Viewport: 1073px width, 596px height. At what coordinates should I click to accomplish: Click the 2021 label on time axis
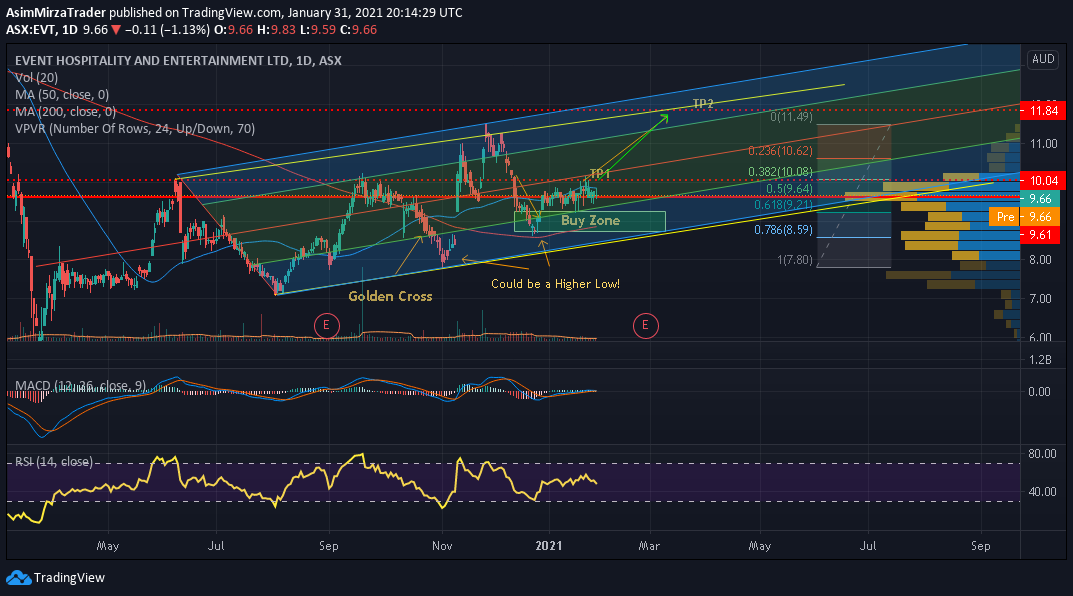549,545
